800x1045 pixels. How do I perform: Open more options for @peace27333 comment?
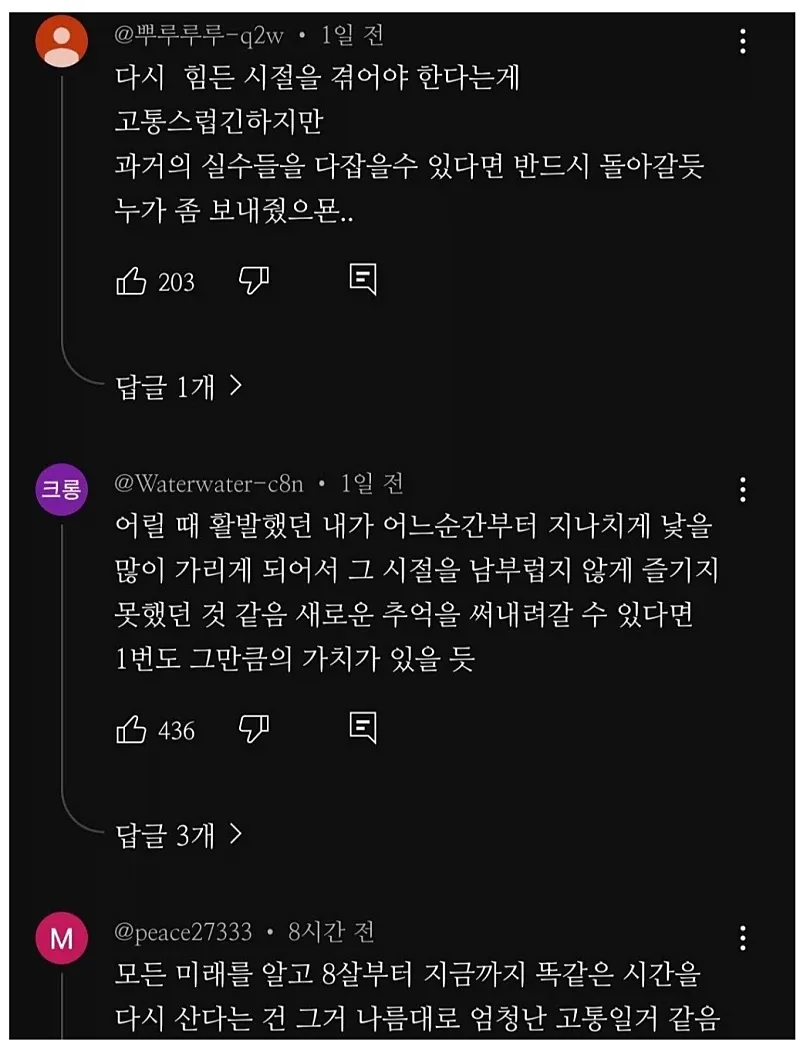(x=743, y=938)
